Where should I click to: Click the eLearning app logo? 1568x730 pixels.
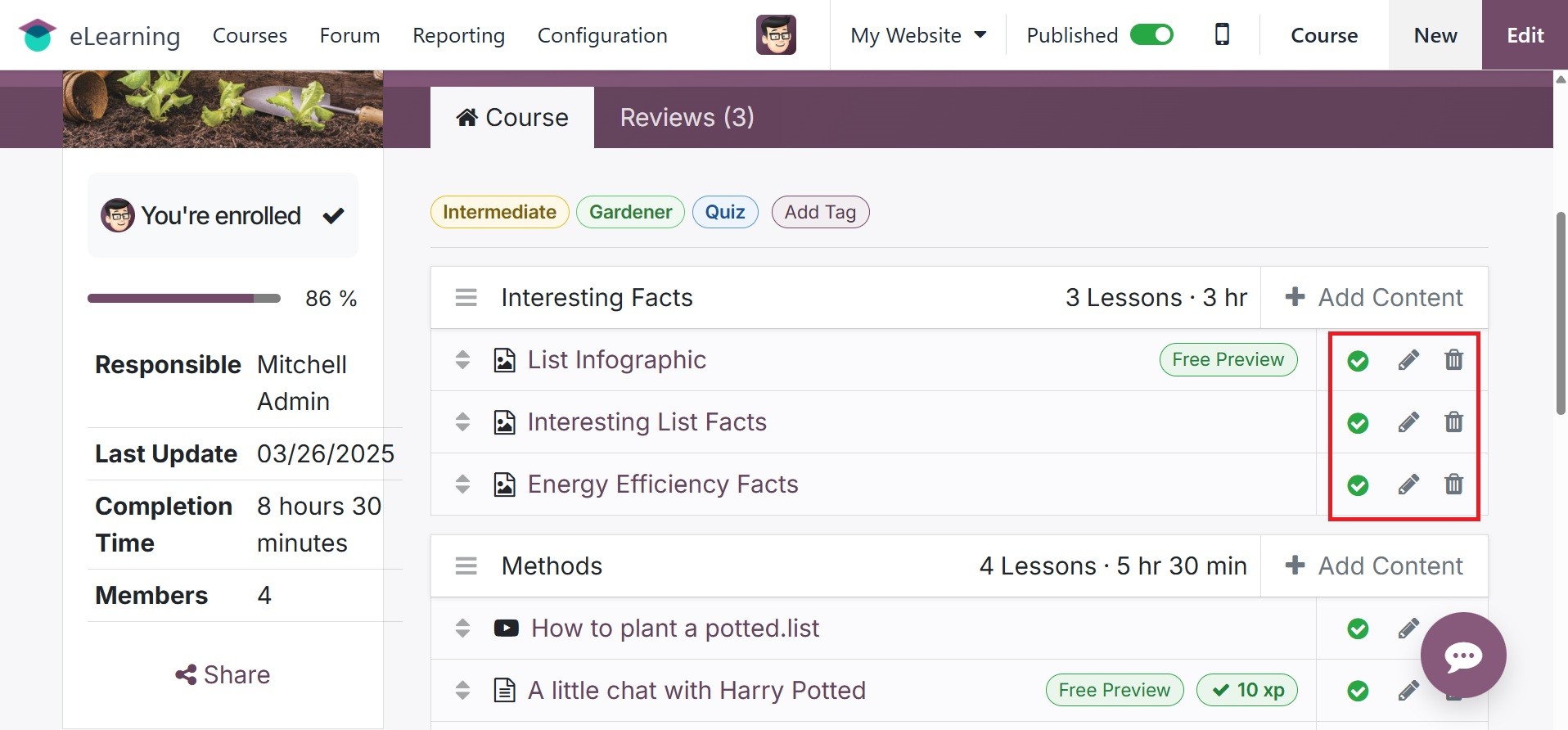click(x=38, y=35)
